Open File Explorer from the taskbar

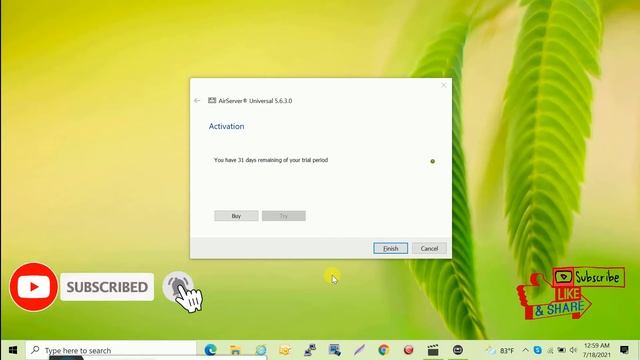click(235, 350)
